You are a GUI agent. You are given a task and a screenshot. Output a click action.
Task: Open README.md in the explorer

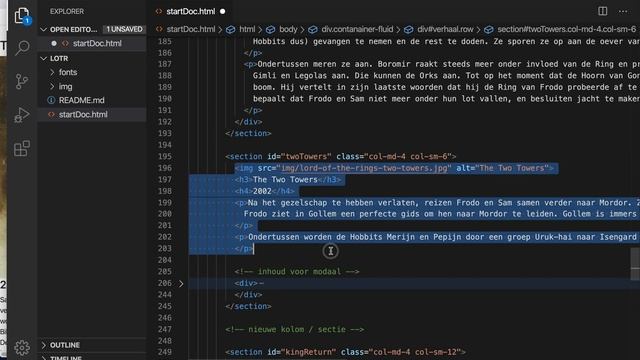[x=81, y=100]
